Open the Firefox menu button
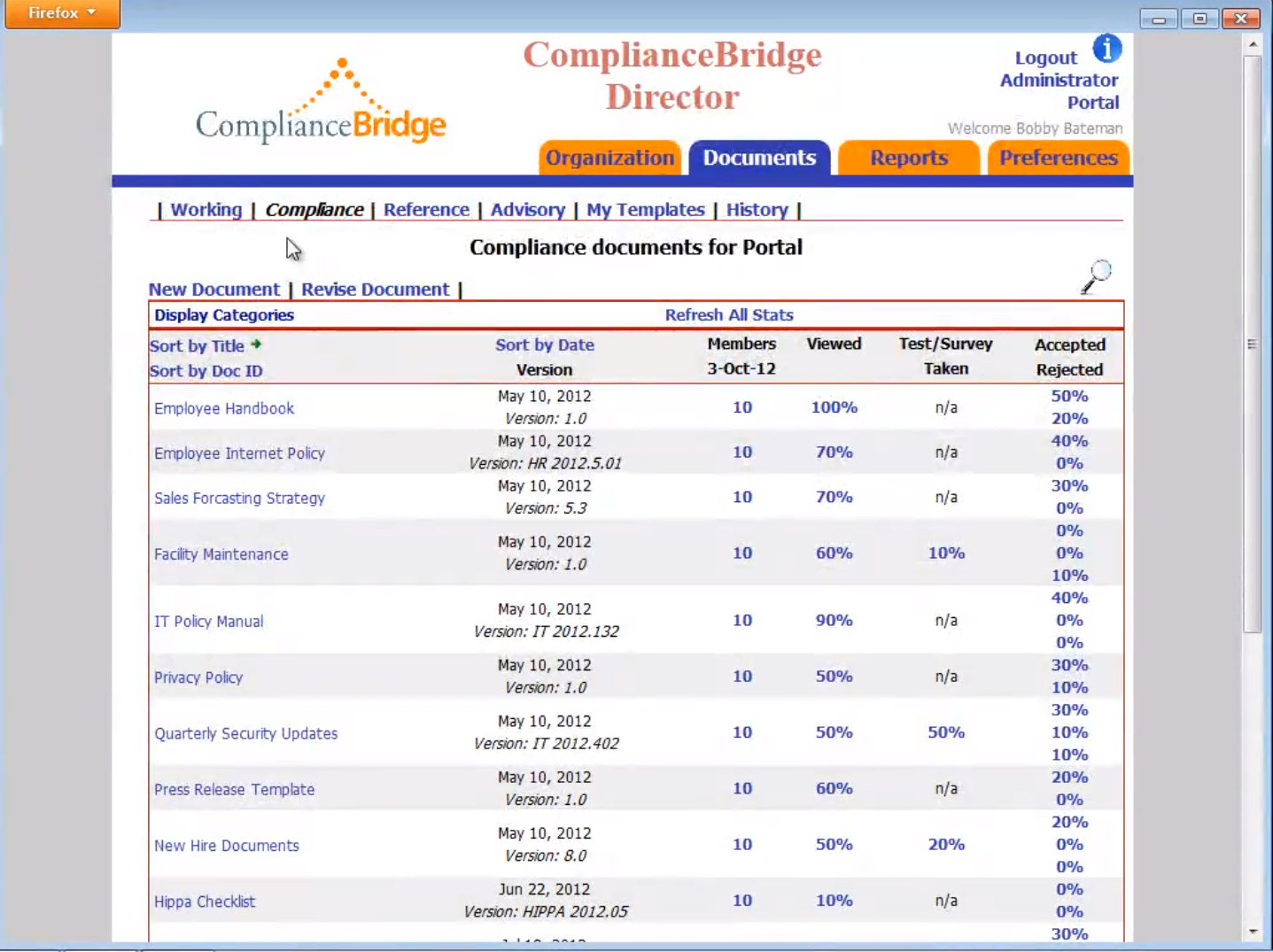The height and width of the screenshot is (952, 1273). 62,13
